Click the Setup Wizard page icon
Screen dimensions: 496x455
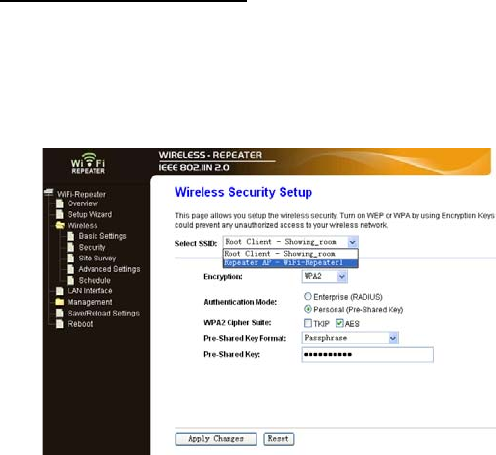(60, 214)
